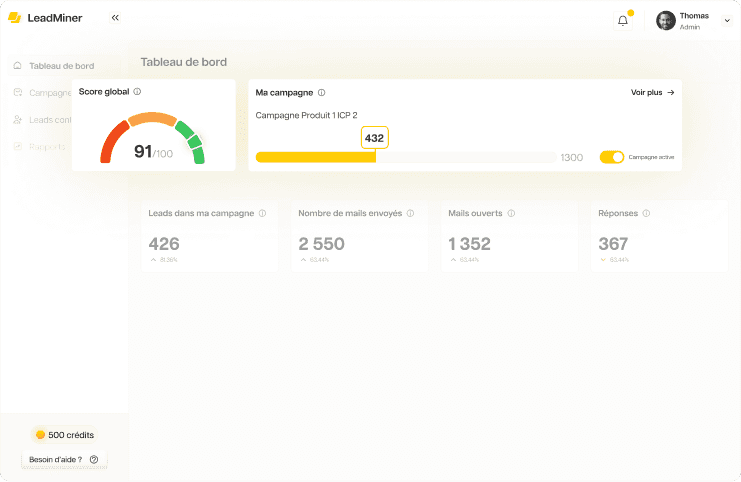Click the Campagne Produit 1 ICP 2 name
Viewport: 741px width, 482px height.
coord(306,115)
